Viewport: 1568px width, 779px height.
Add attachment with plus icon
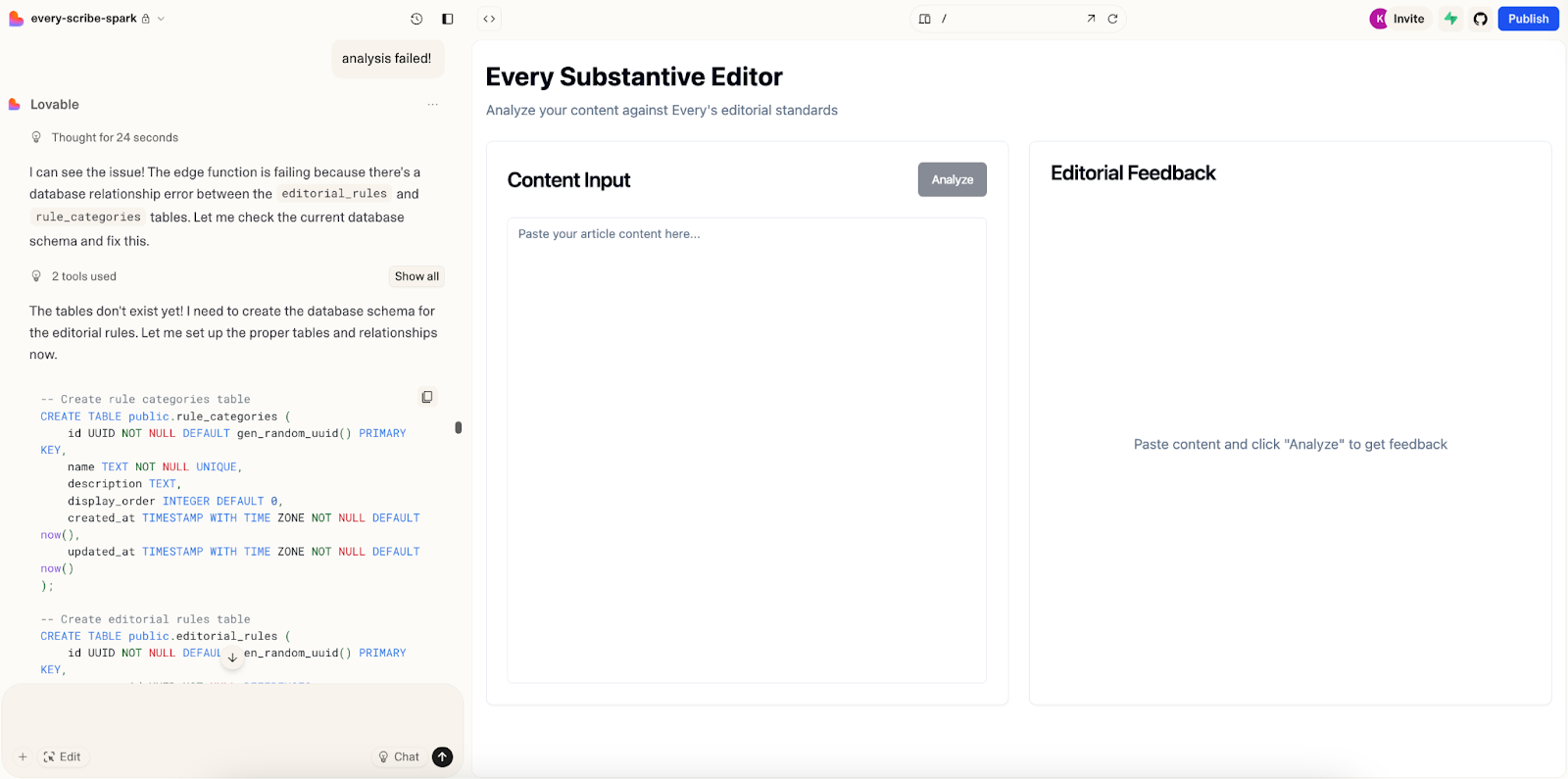tap(23, 756)
